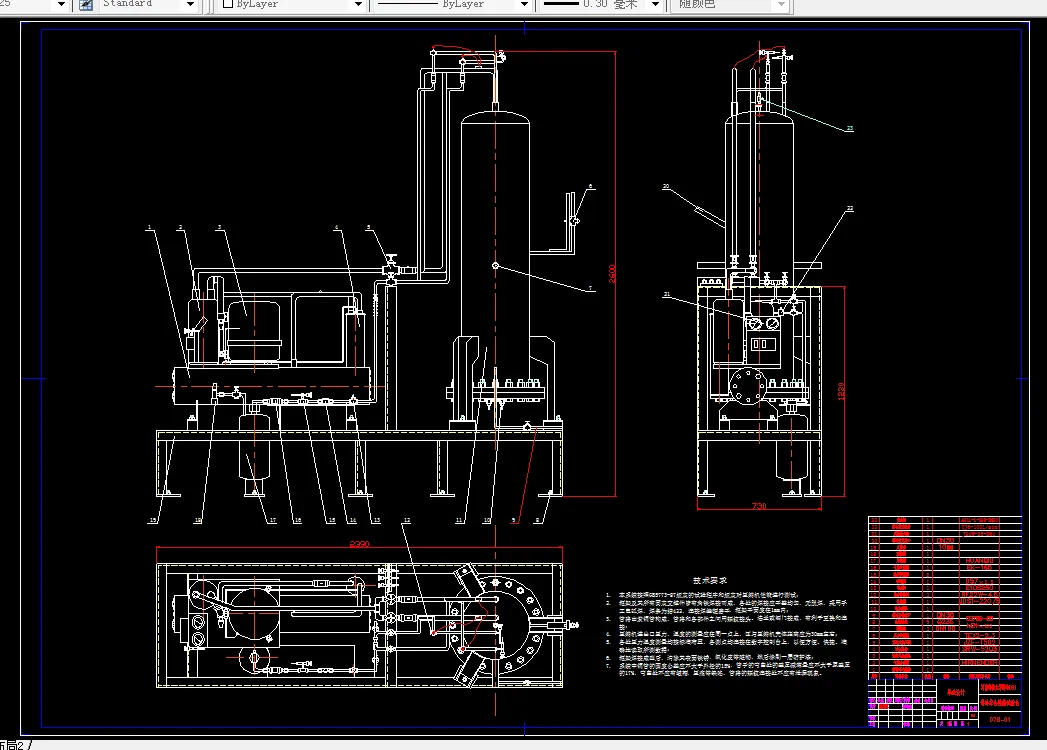Click DN20 in the parts list
This screenshot has width=1047, height=750.
coord(945,541)
